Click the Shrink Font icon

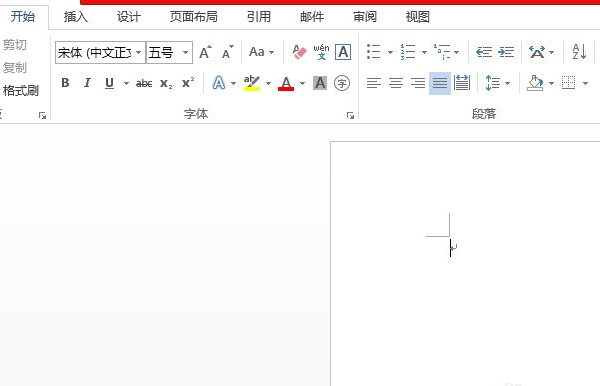click(227, 52)
